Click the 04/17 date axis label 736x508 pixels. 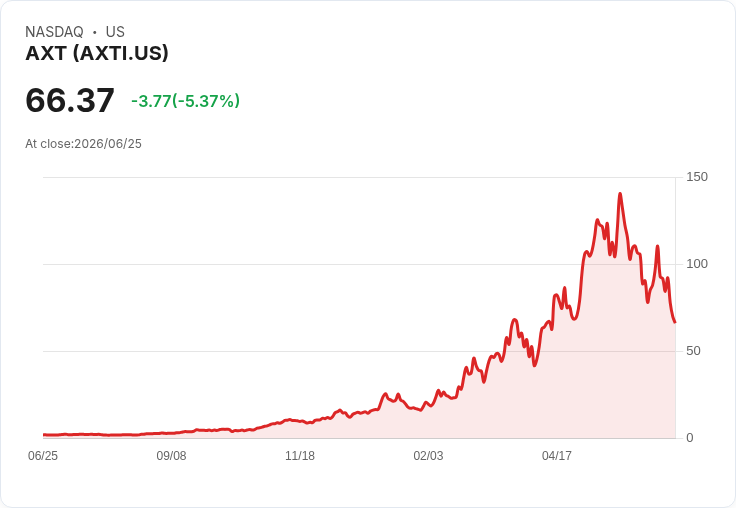(557, 455)
